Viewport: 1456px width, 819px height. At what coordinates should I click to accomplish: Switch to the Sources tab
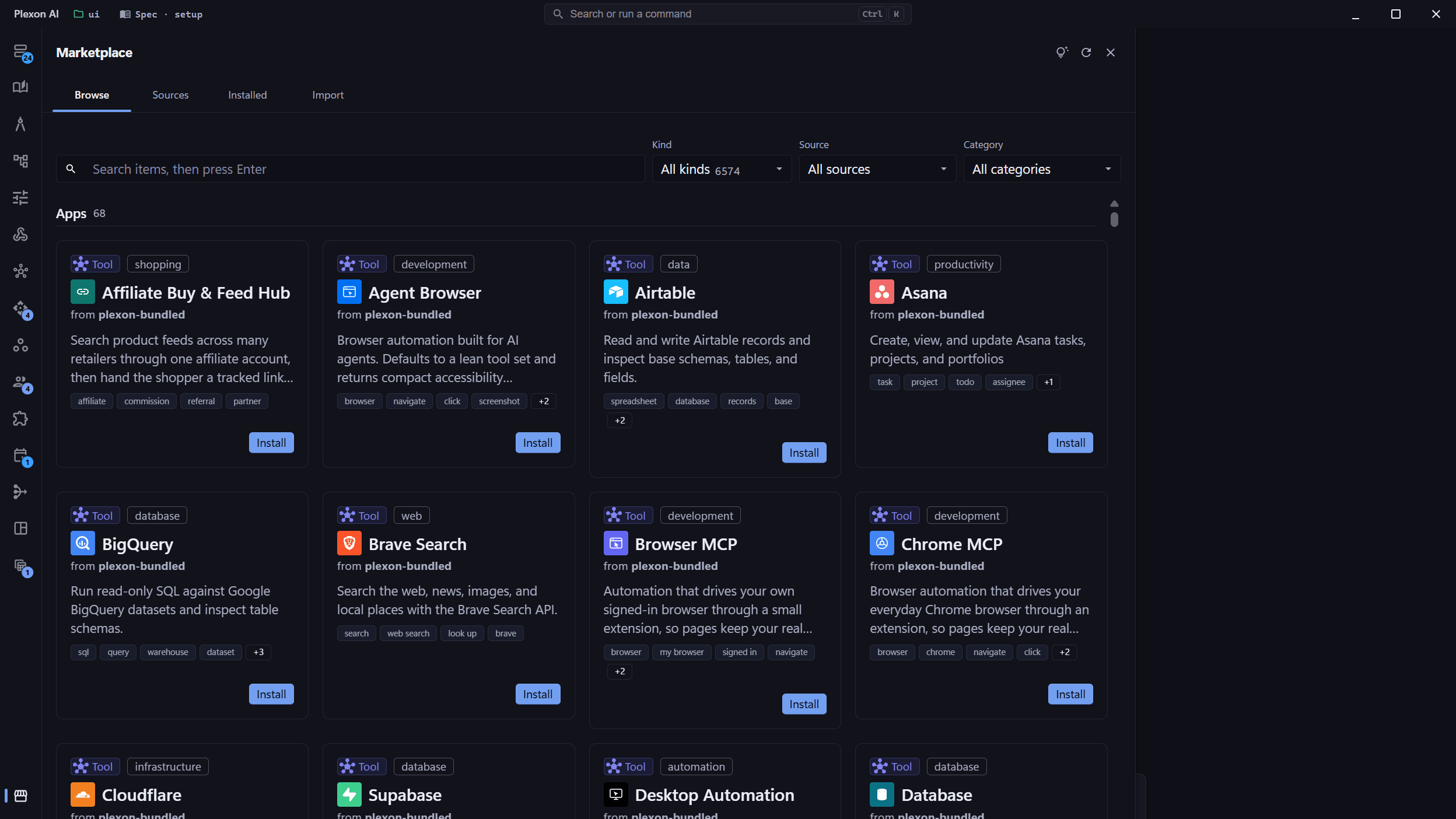[x=170, y=95]
